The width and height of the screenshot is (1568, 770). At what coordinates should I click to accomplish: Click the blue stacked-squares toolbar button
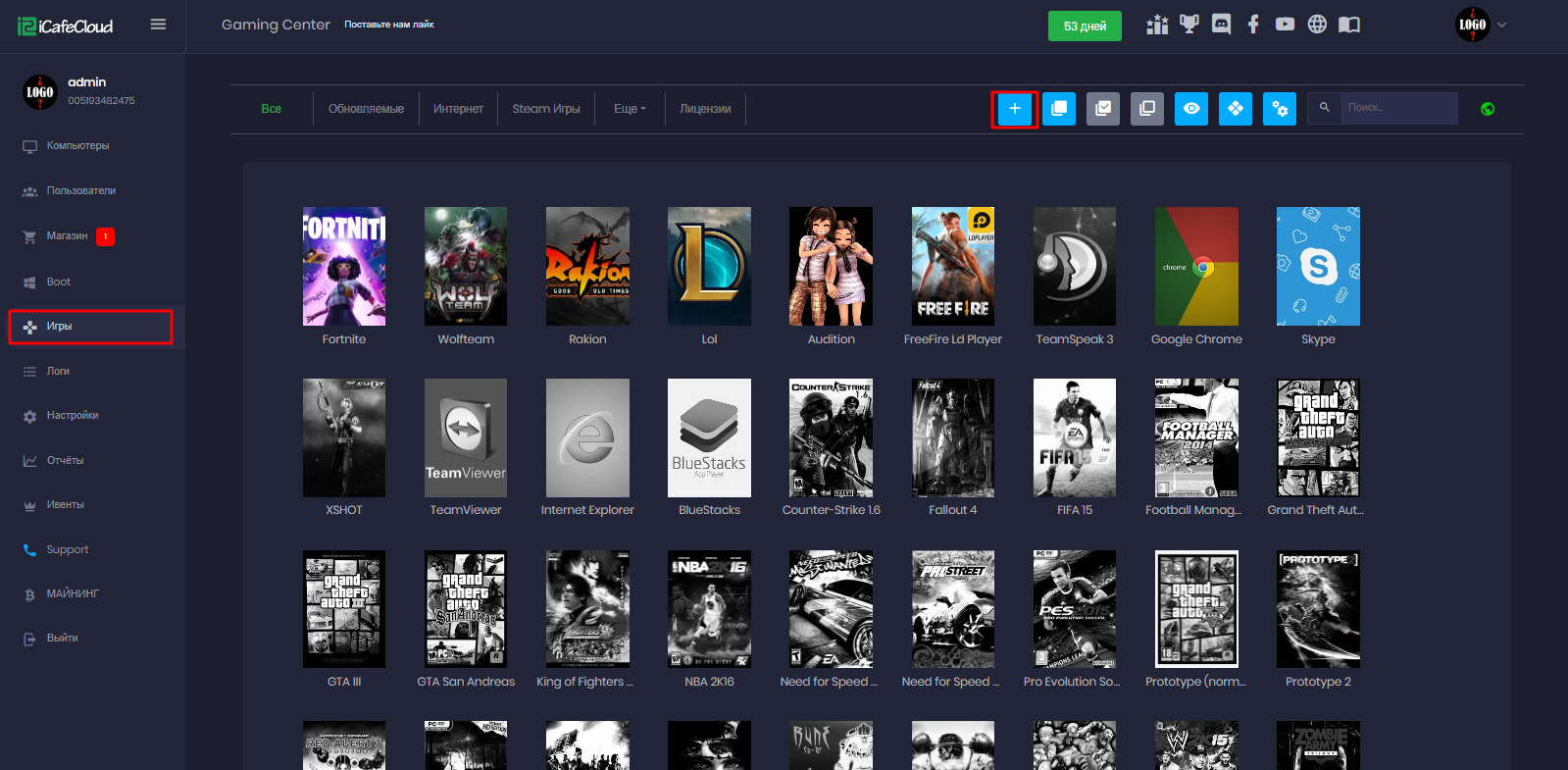[1059, 109]
